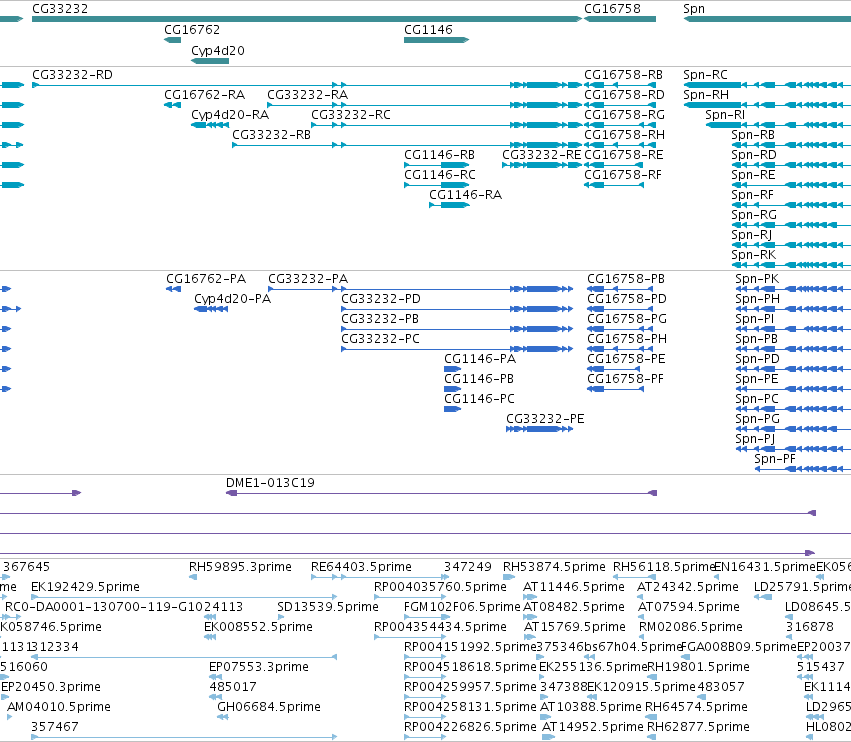This screenshot has width=851, height=742.
Task: Select transcript CG16758-RD
Action: pos(624,95)
